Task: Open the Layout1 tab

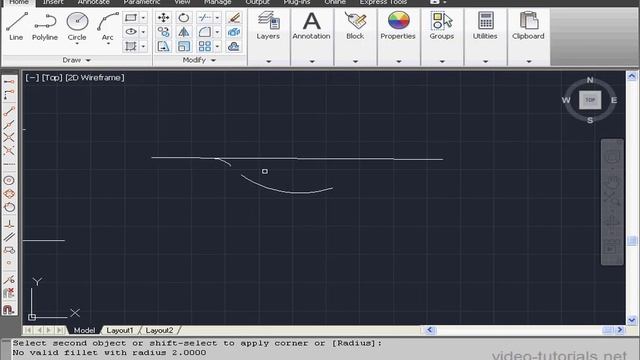Action: [120, 330]
